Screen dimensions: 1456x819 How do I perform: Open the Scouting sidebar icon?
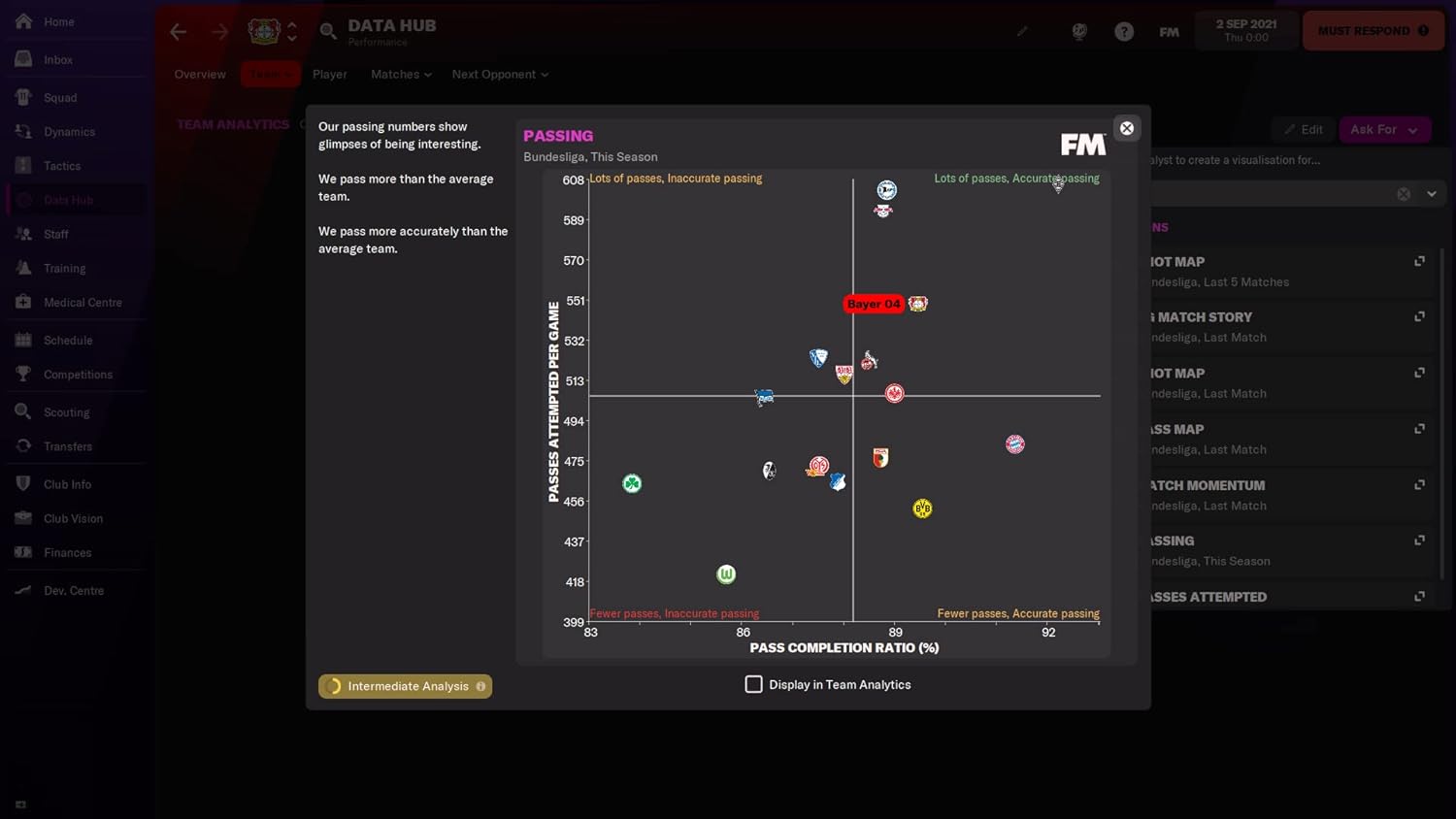coord(23,411)
